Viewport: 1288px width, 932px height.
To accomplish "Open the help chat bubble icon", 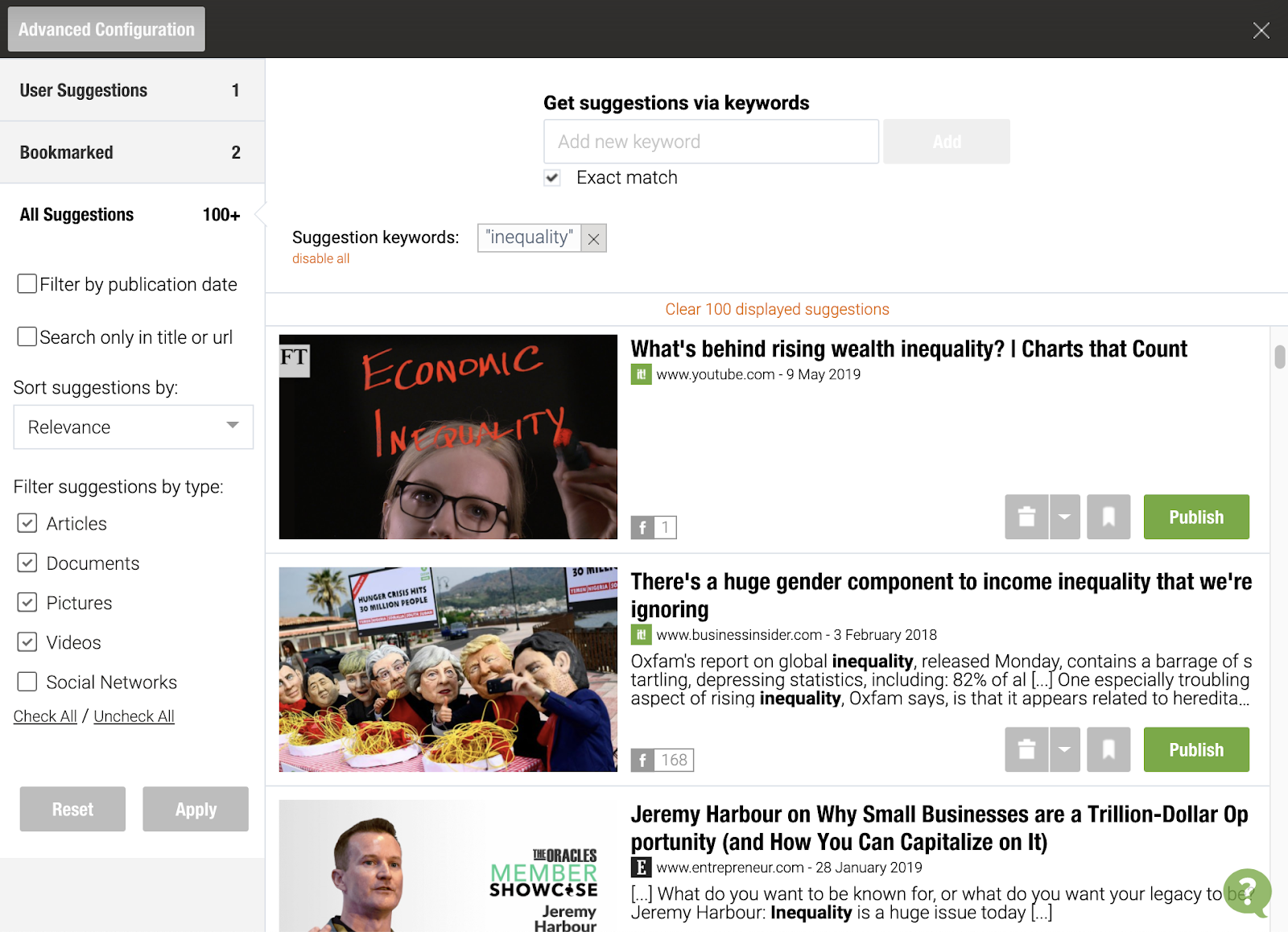I will point(1247,892).
